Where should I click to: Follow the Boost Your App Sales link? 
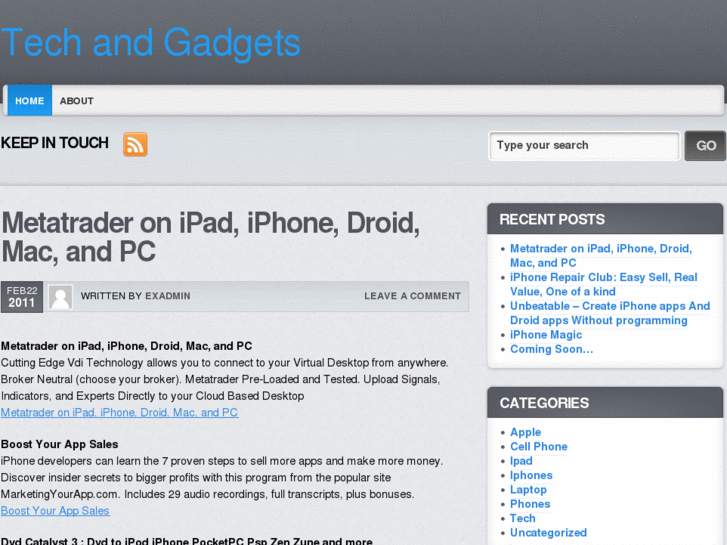[55, 511]
